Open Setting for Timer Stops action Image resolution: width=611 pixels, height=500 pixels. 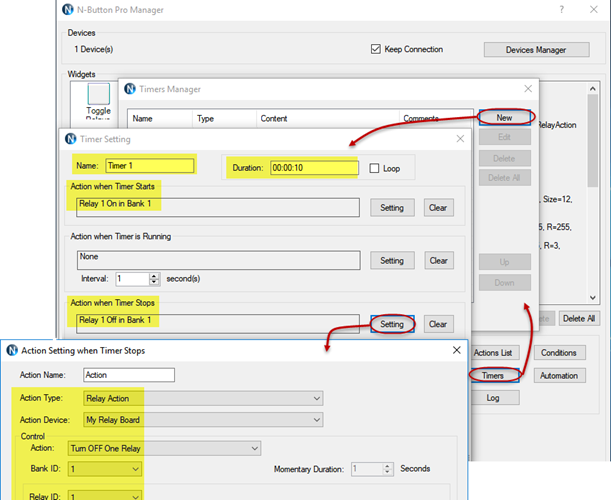tap(392, 324)
